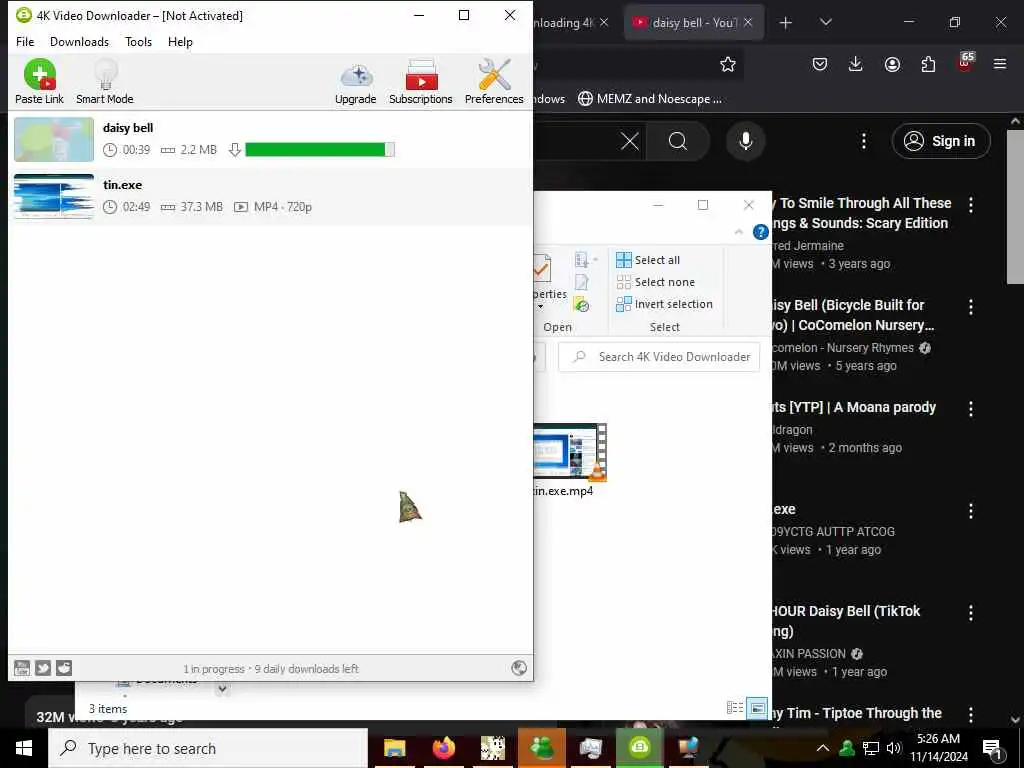Open the Tools menu

138,42
